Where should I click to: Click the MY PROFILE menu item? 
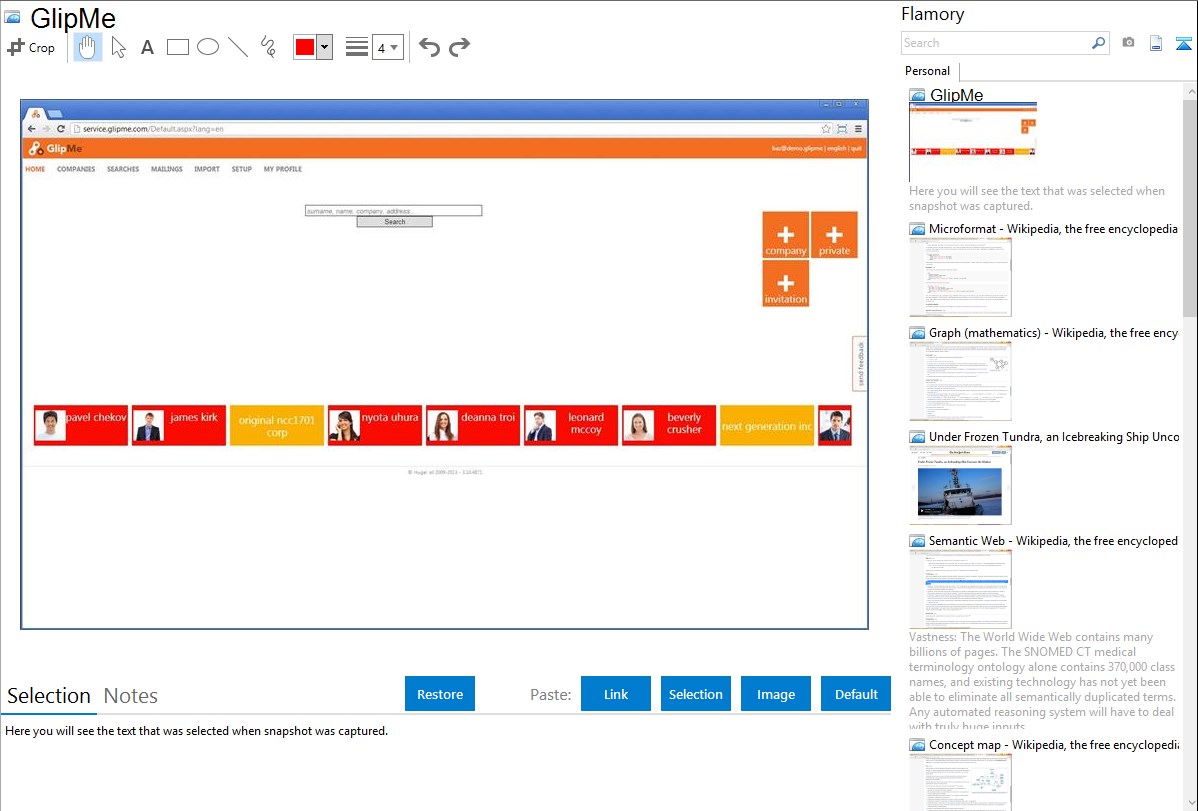coord(283,169)
